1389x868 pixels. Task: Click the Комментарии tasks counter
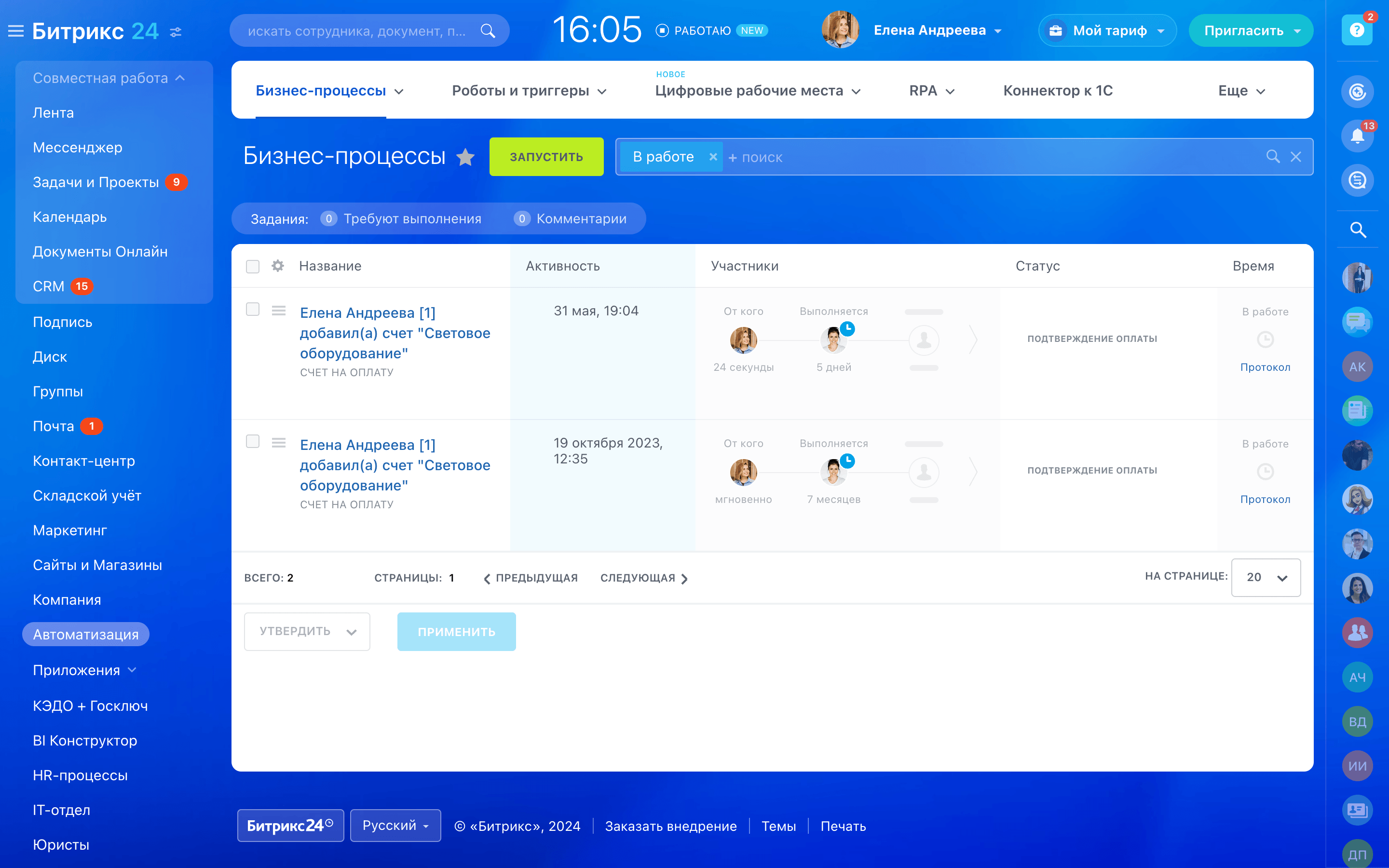coord(570,219)
